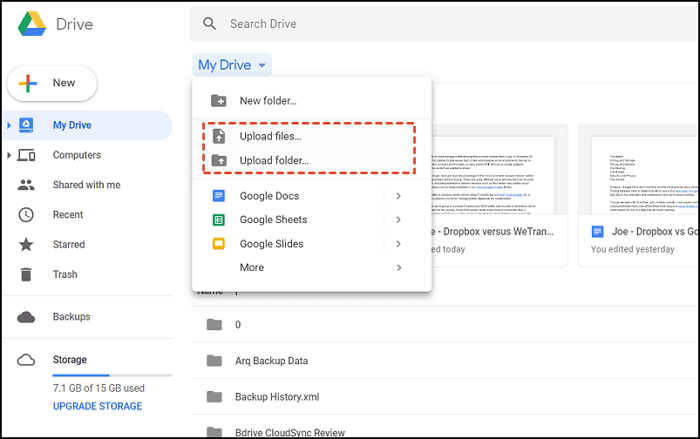Open the Starred section
This screenshot has height=439, width=700.
69,245
